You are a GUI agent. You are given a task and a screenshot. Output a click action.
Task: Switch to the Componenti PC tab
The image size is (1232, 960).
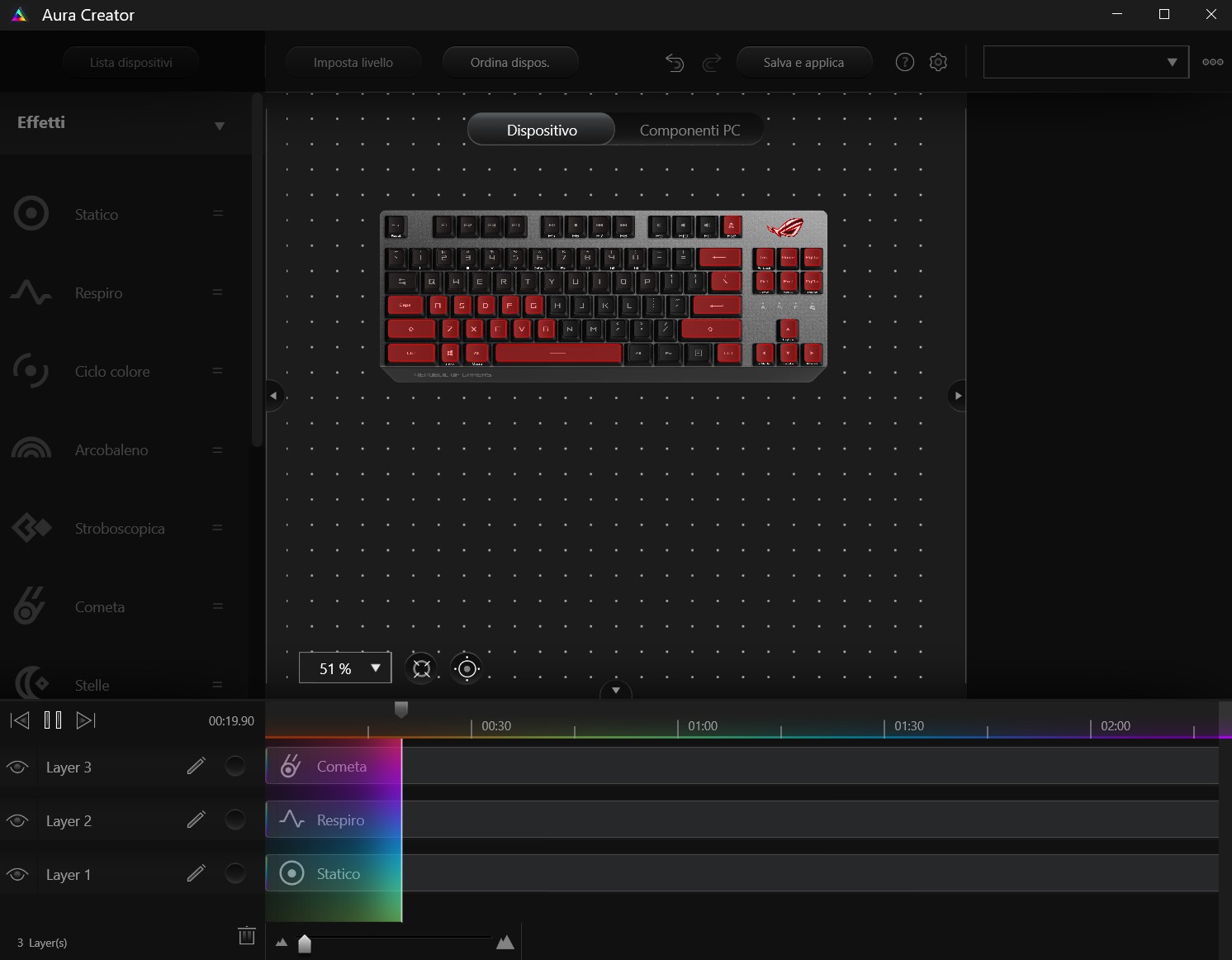click(x=689, y=130)
